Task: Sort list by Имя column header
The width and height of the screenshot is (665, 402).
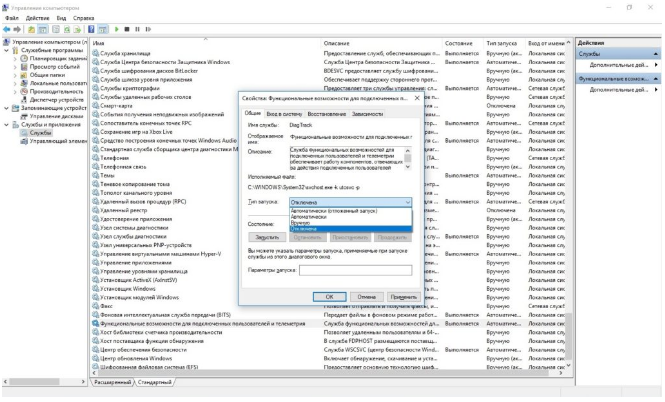Action: click(x=206, y=43)
